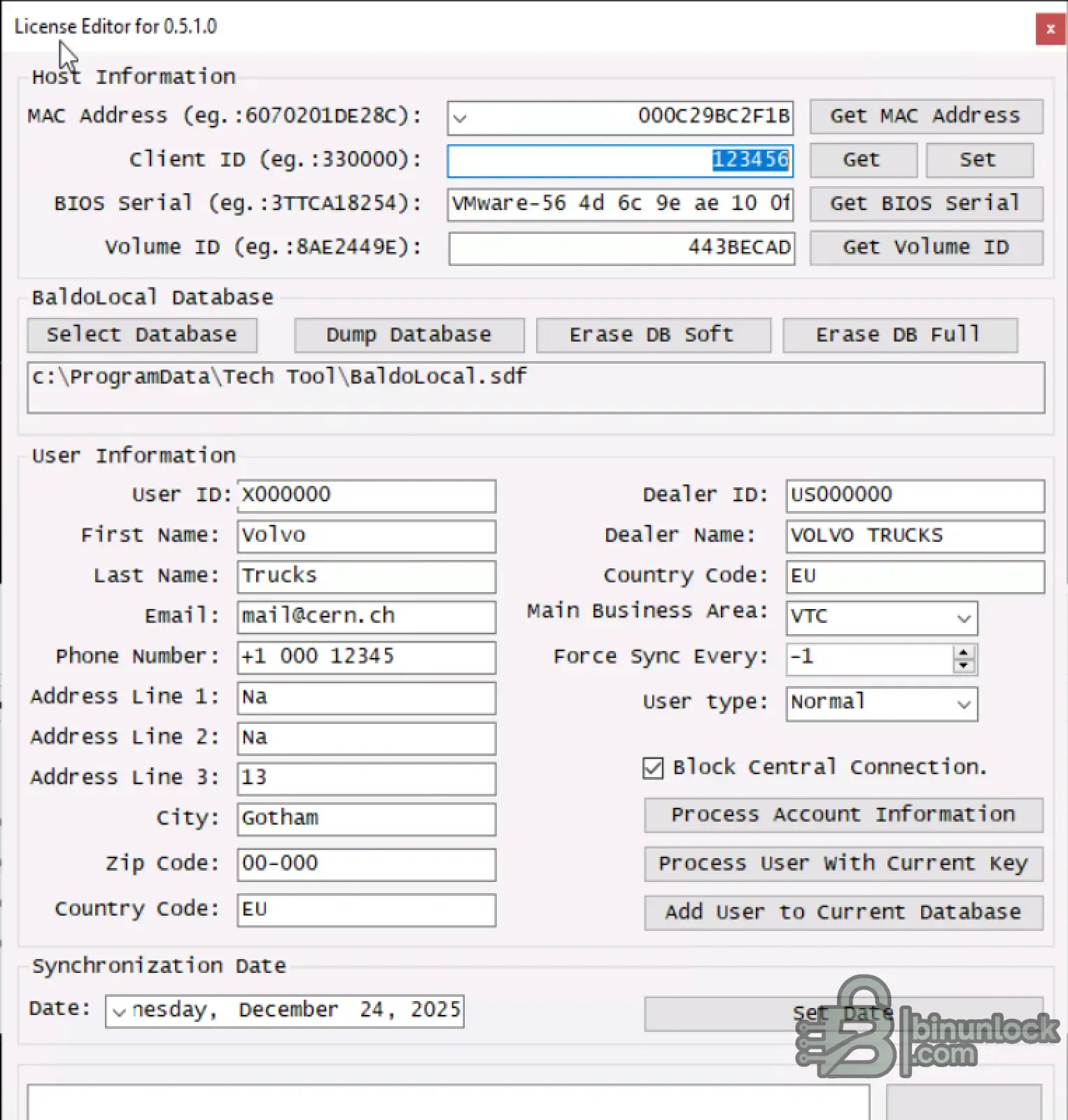Edit the City field Gotham

click(366, 819)
